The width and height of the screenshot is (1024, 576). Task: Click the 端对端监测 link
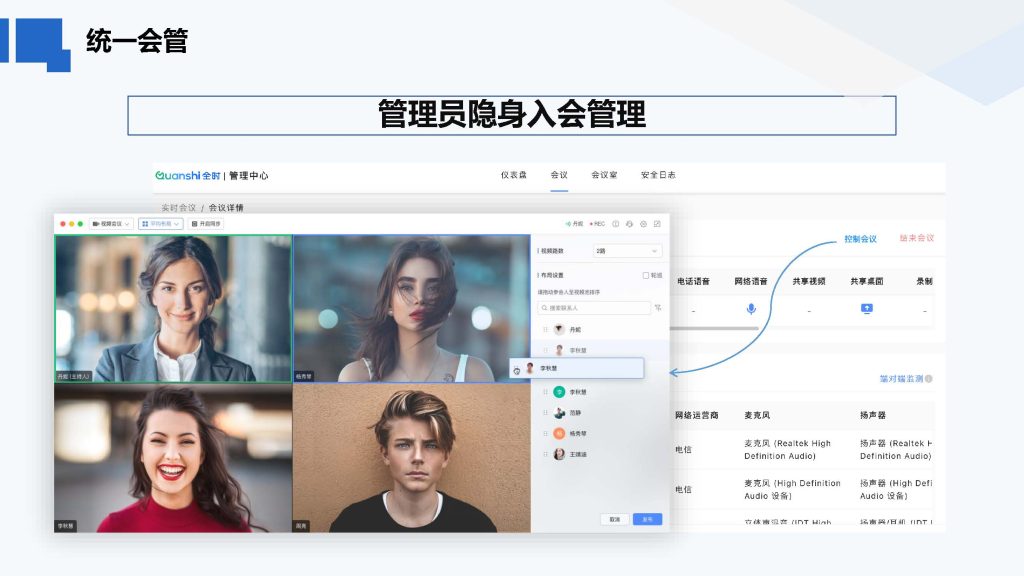(901, 379)
